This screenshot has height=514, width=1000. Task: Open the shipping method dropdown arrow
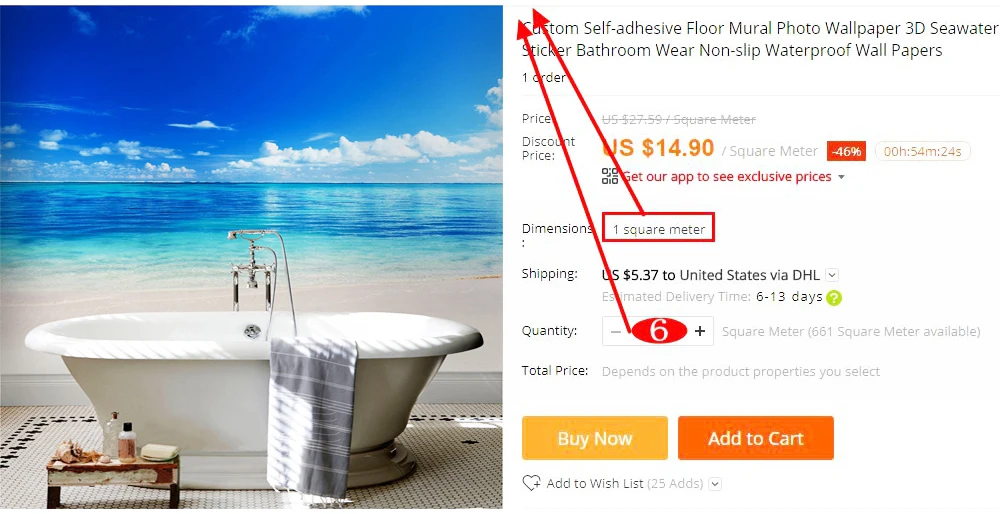point(832,275)
